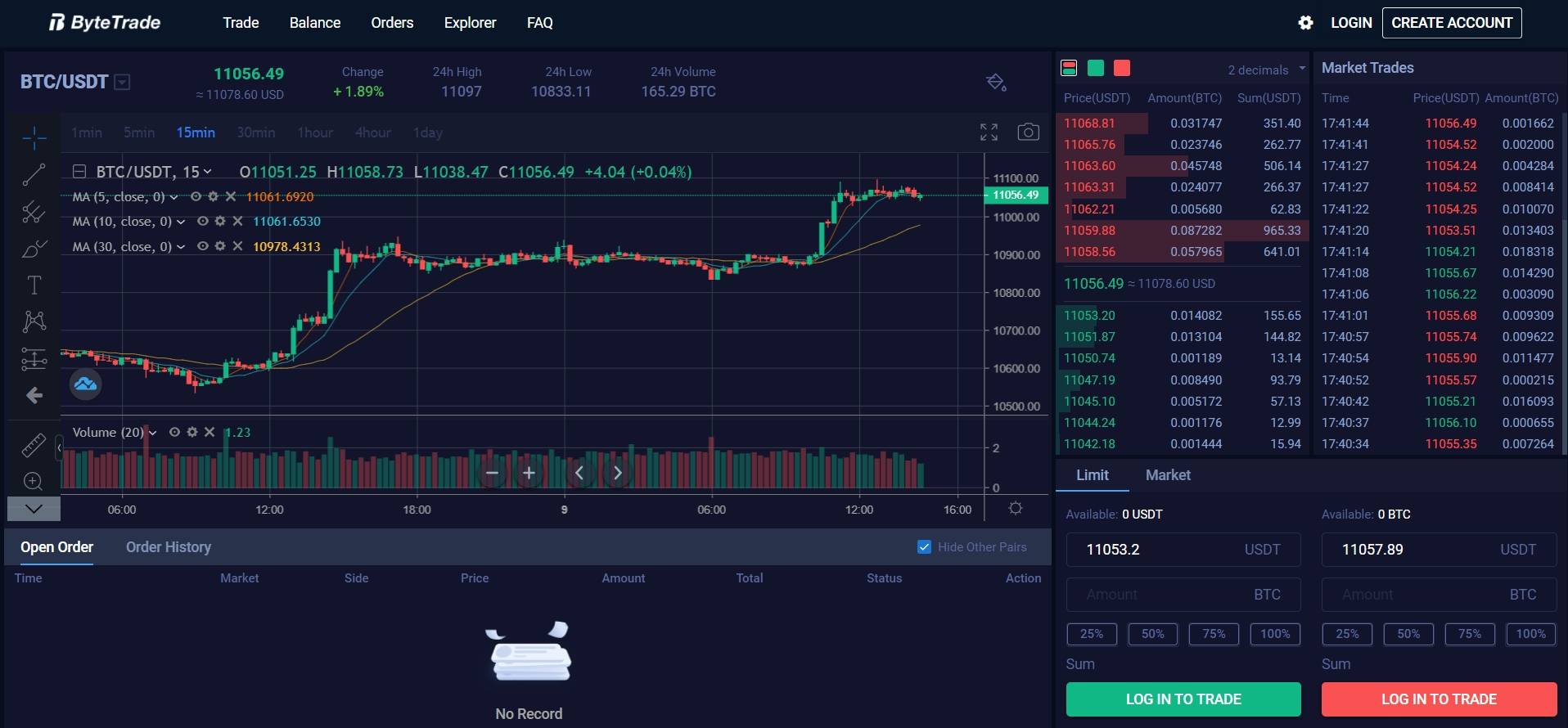Expand MA 10 indicator options arrow
The height and width of the screenshot is (728, 1568).
pyautogui.click(x=180, y=222)
